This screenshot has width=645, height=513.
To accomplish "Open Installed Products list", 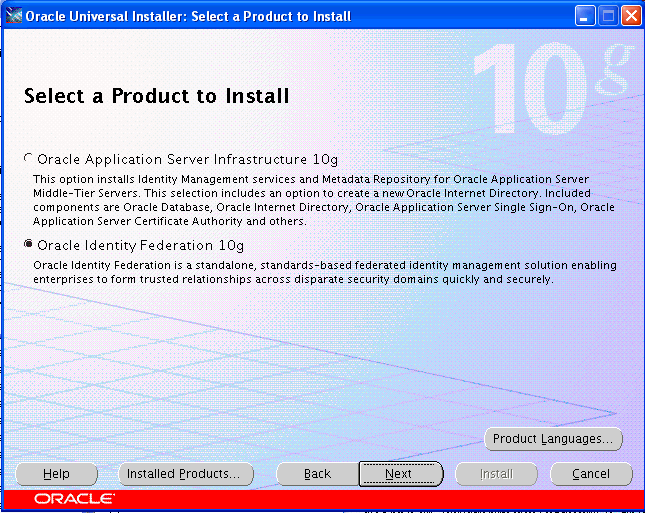I will [x=186, y=474].
